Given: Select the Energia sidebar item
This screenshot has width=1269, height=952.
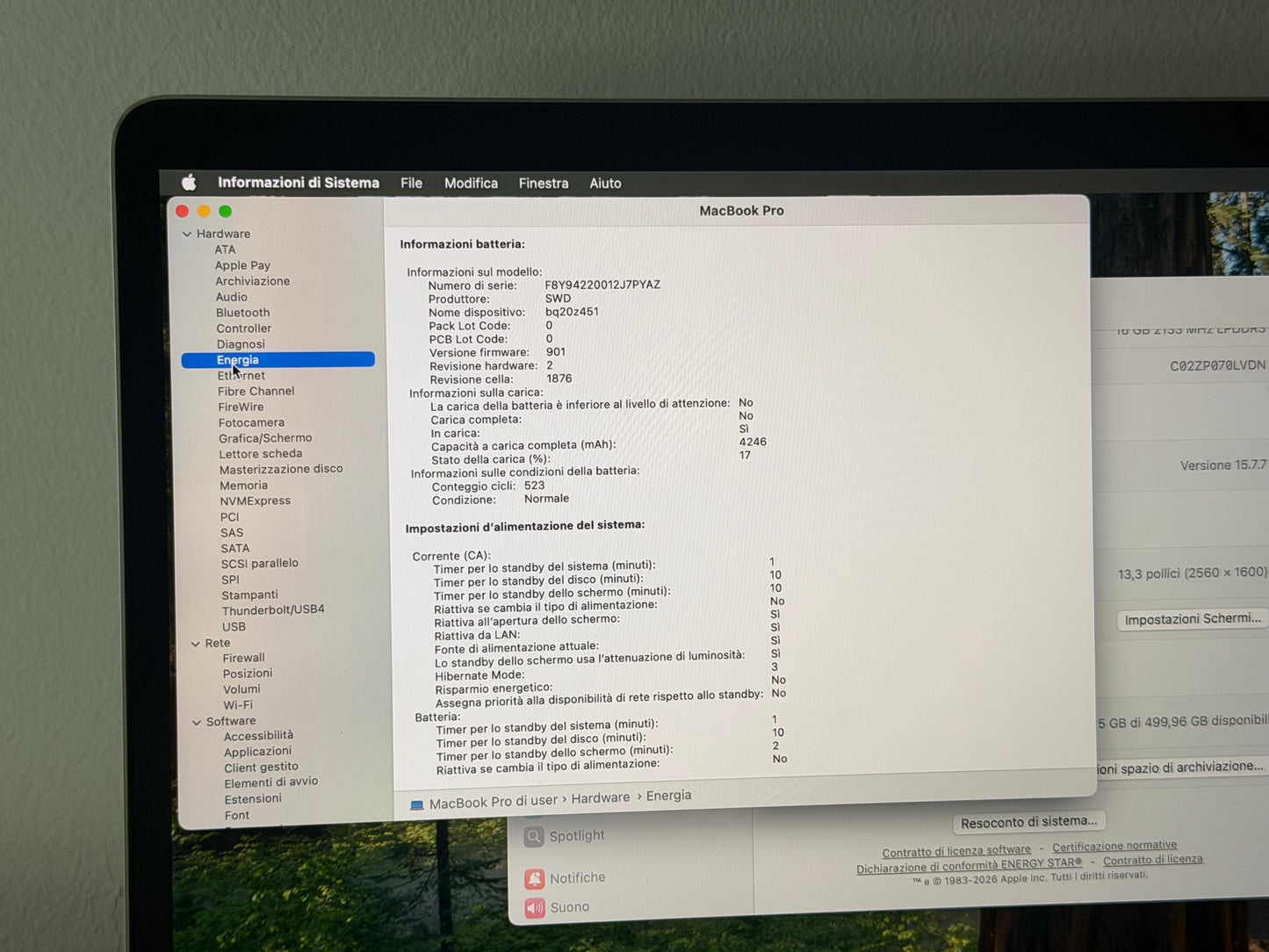Looking at the screenshot, I should point(278,360).
